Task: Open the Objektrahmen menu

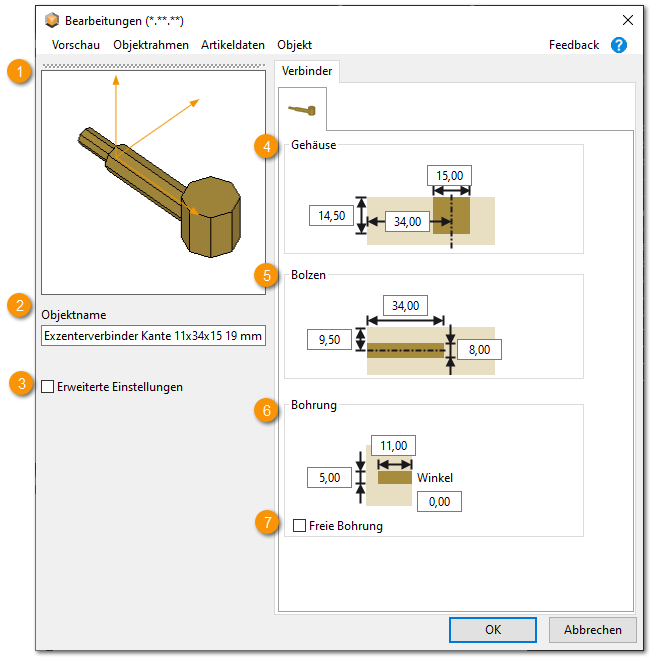Action: (x=150, y=45)
